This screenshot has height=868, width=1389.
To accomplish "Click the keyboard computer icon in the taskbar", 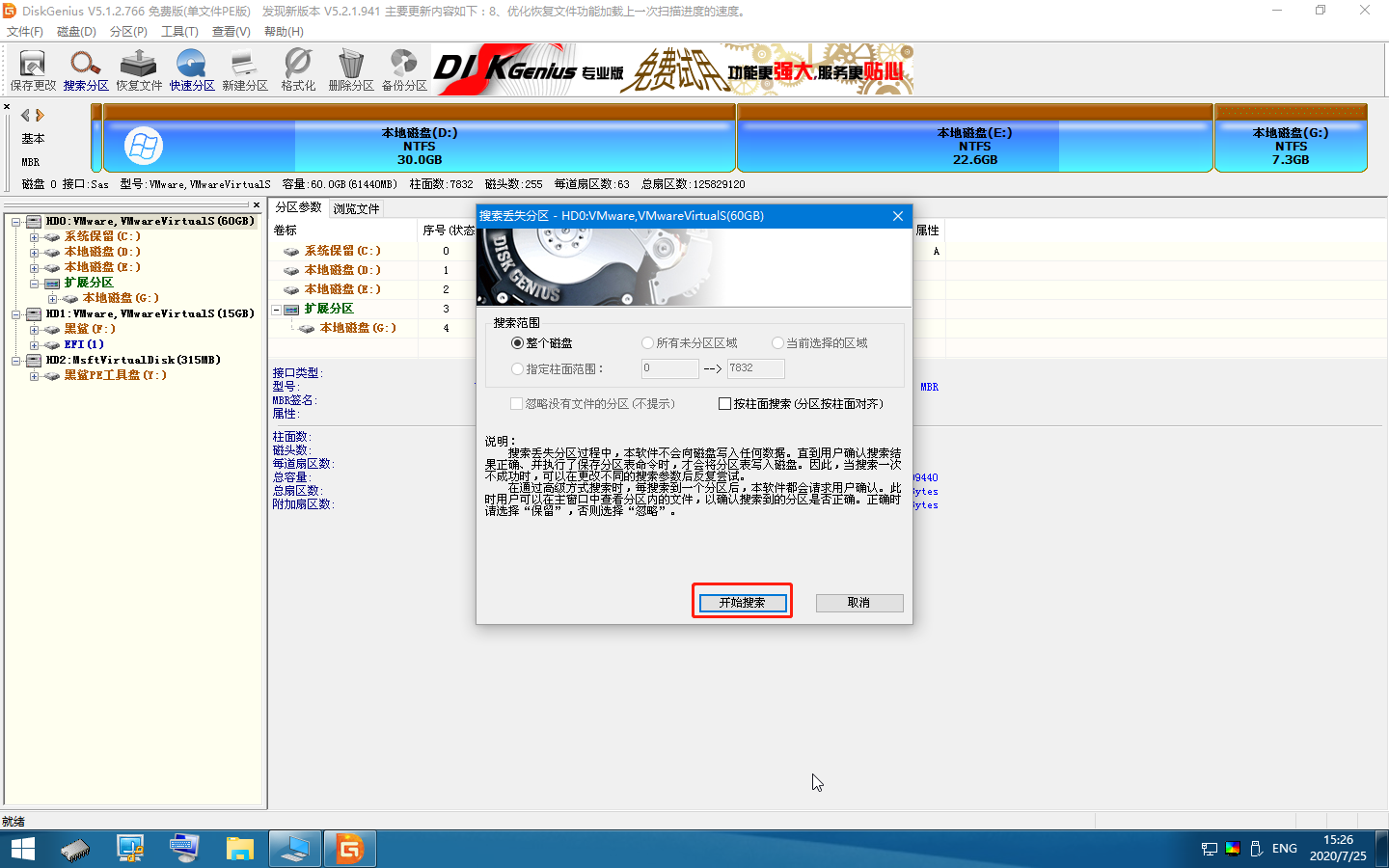I will (184, 849).
